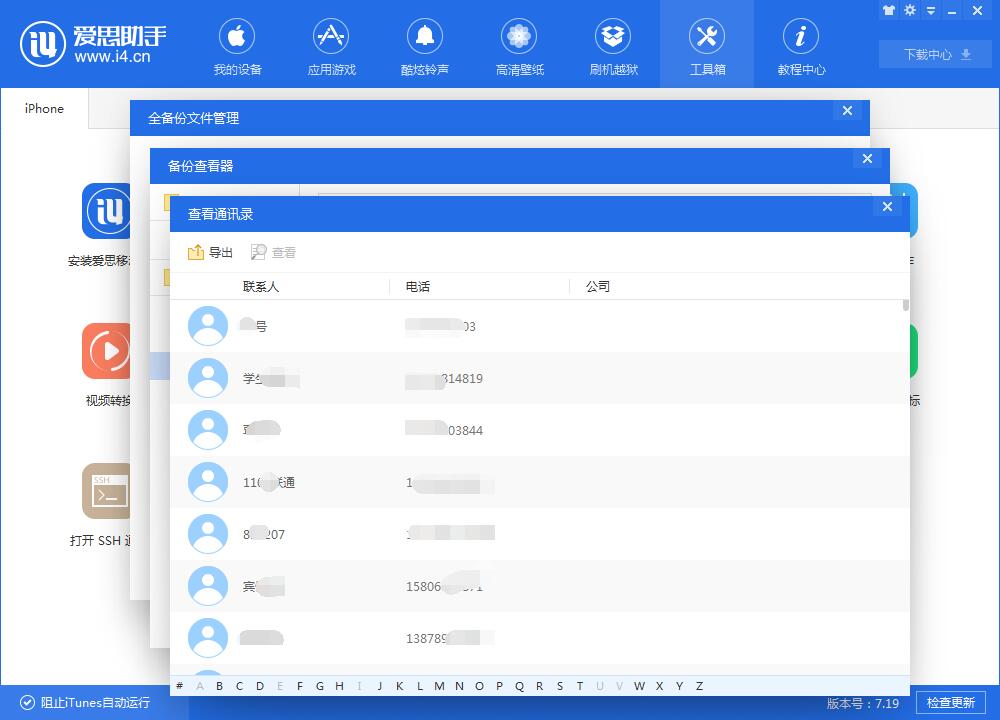The image size is (1000, 720).
Task: Jump to contacts under letter J
Action: pos(379,686)
